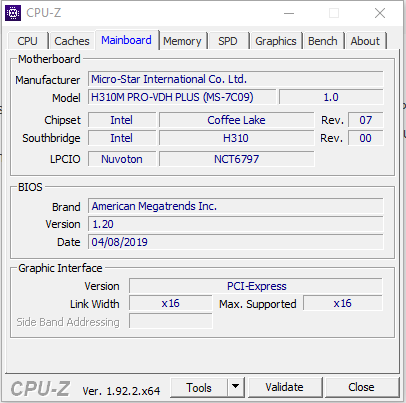
Task: Go to the SPD tab
Action: 228,41
